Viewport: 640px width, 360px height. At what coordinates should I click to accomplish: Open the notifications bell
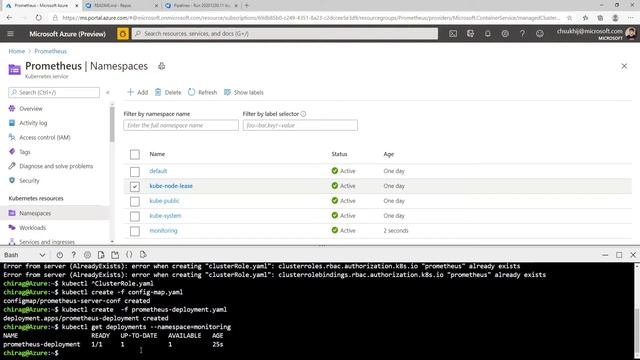[488, 34]
